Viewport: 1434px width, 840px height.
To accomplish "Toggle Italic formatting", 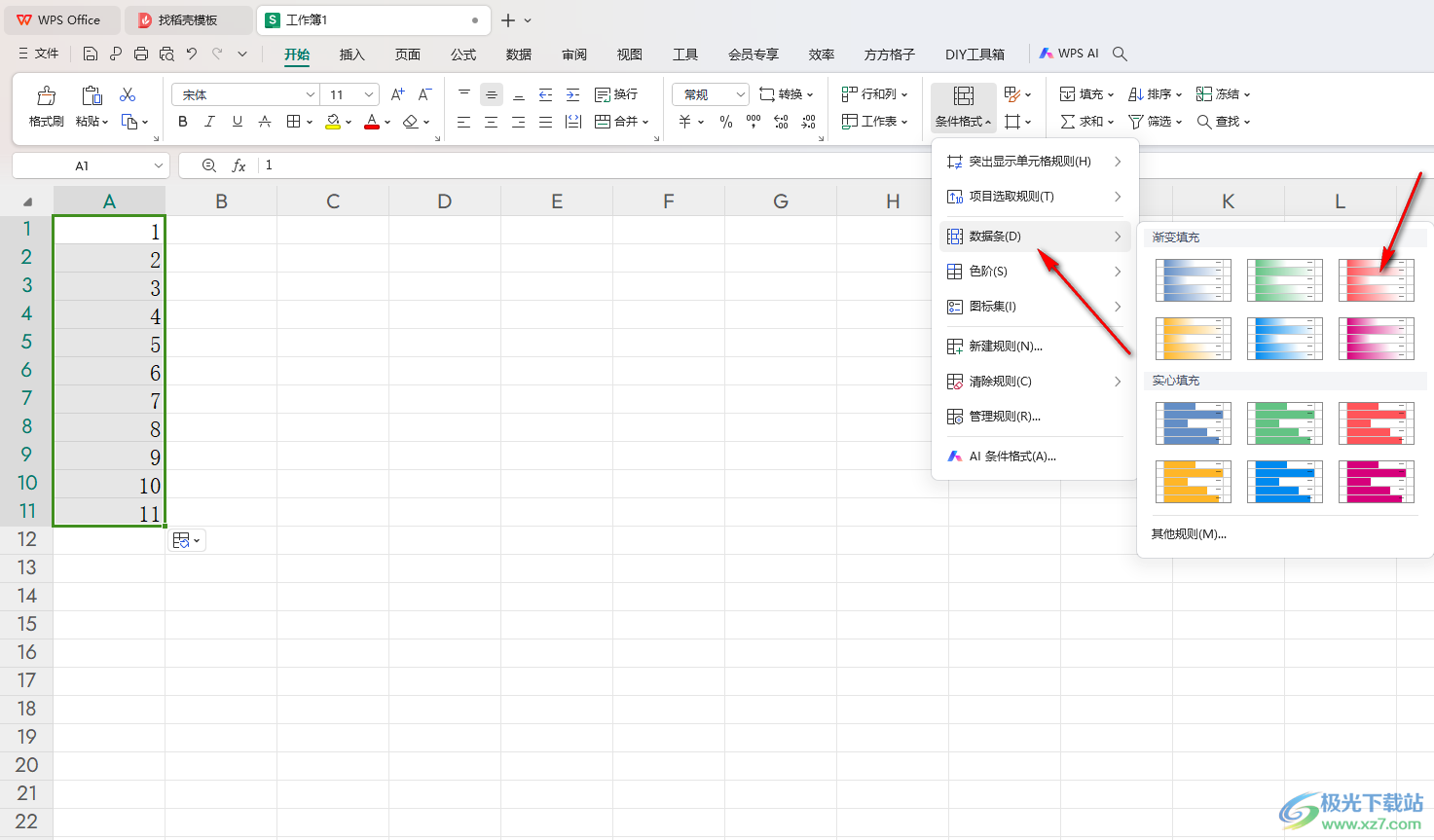I will tap(209, 122).
